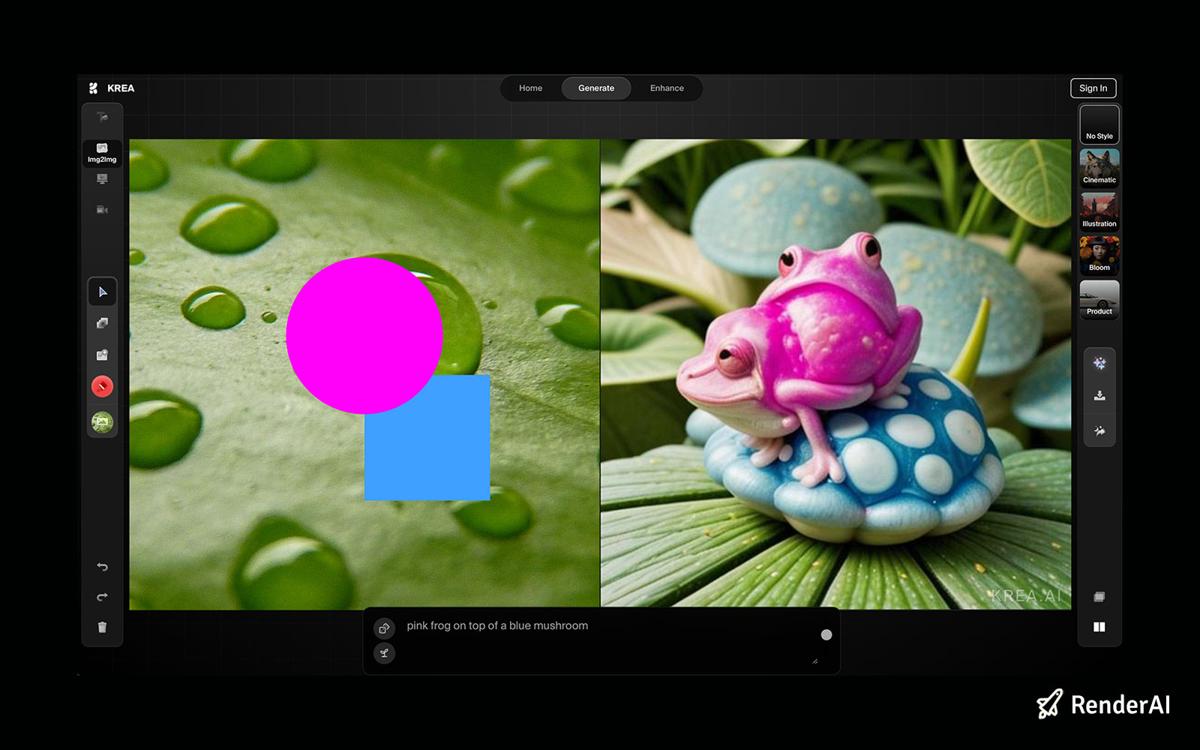
Task: Switch to the Enhance tab
Action: 667,88
